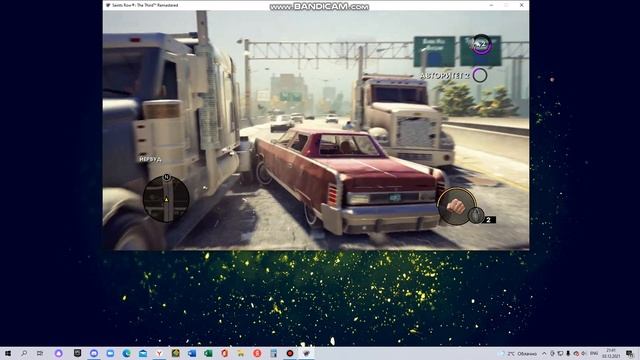Image resolution: width=640 pixels, height=360 pixels.
Task: Open the Microsoft Office icon on taskbar
Action: click(x=224, y=353)
